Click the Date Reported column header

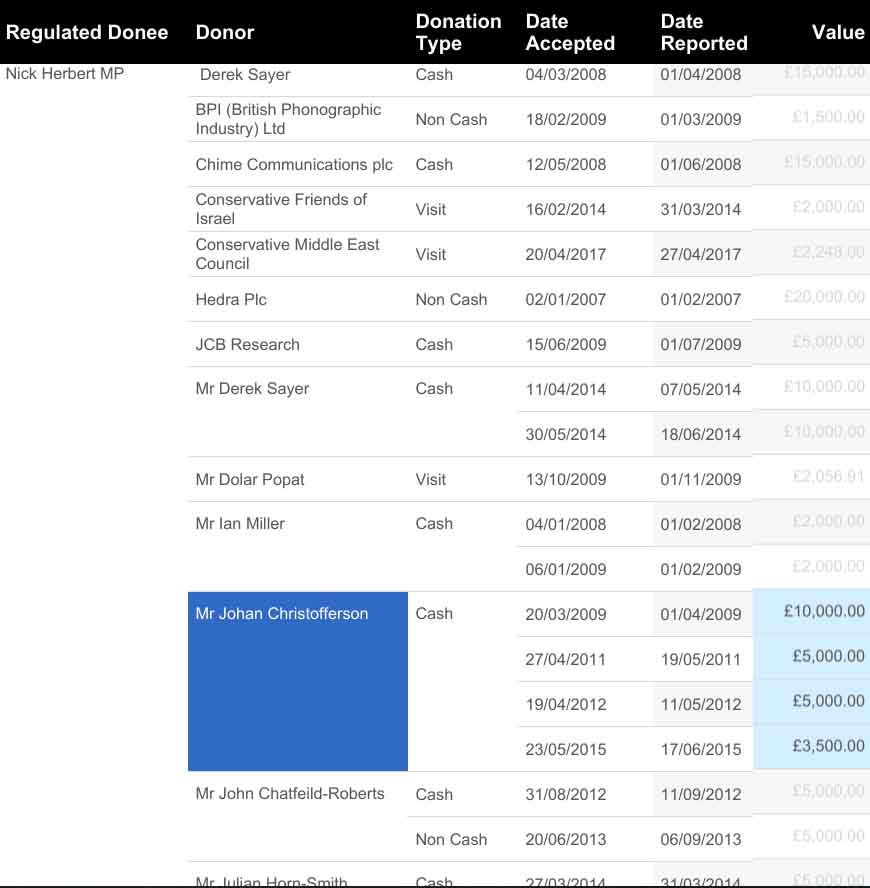click(703, 32)
